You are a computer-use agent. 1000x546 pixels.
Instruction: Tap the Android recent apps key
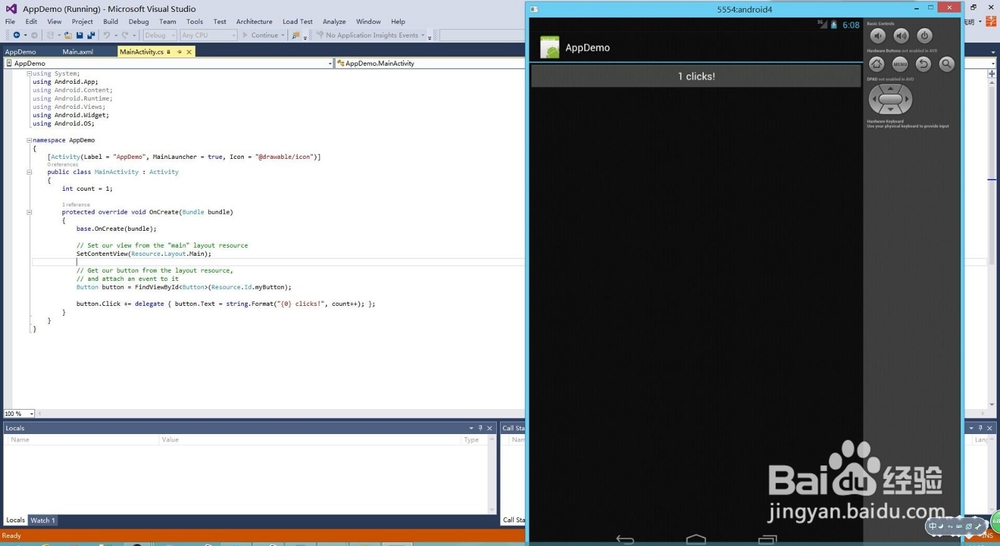click(x=767, y=540)
